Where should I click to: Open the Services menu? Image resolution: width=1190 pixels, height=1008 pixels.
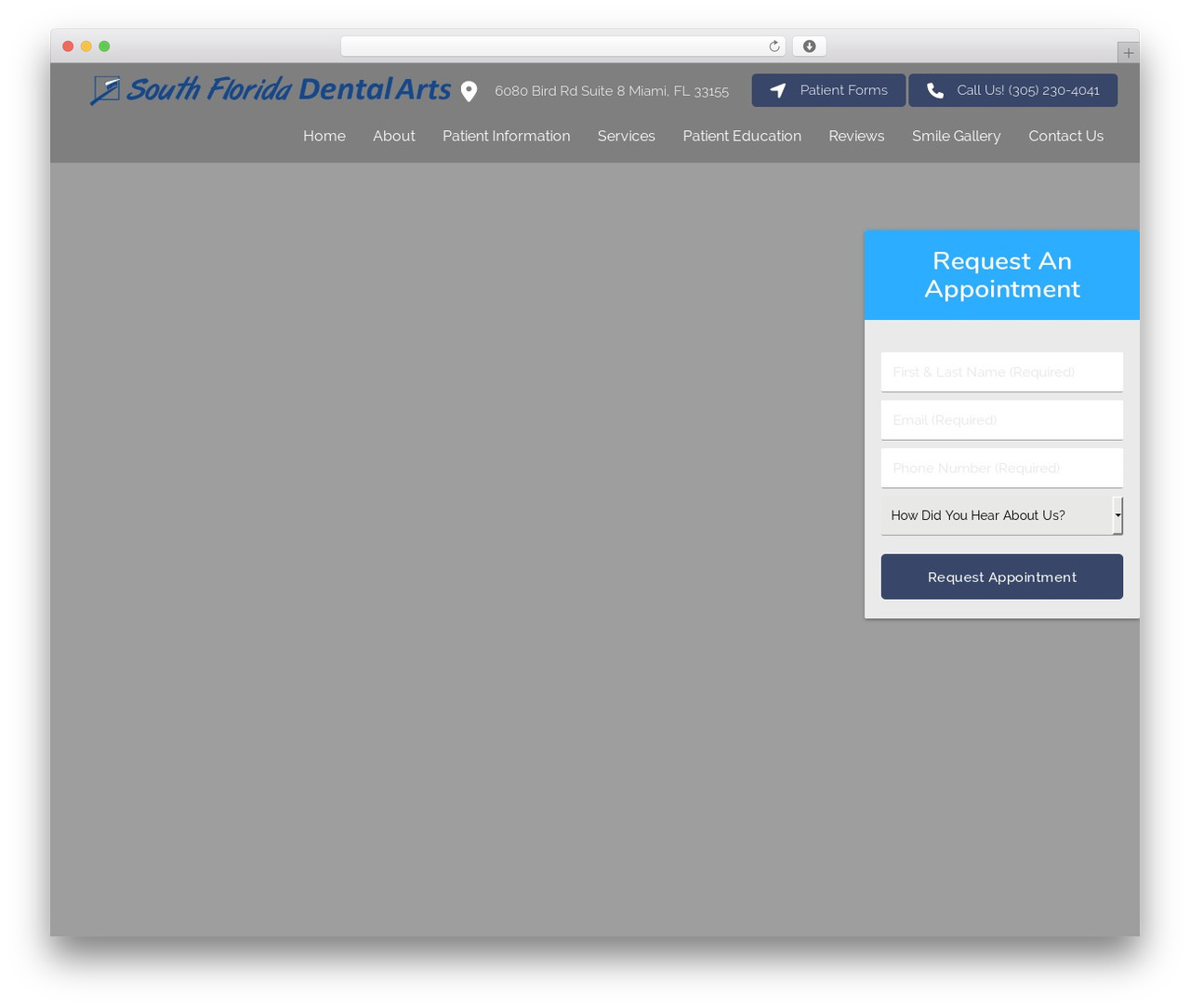coord(627,136)
